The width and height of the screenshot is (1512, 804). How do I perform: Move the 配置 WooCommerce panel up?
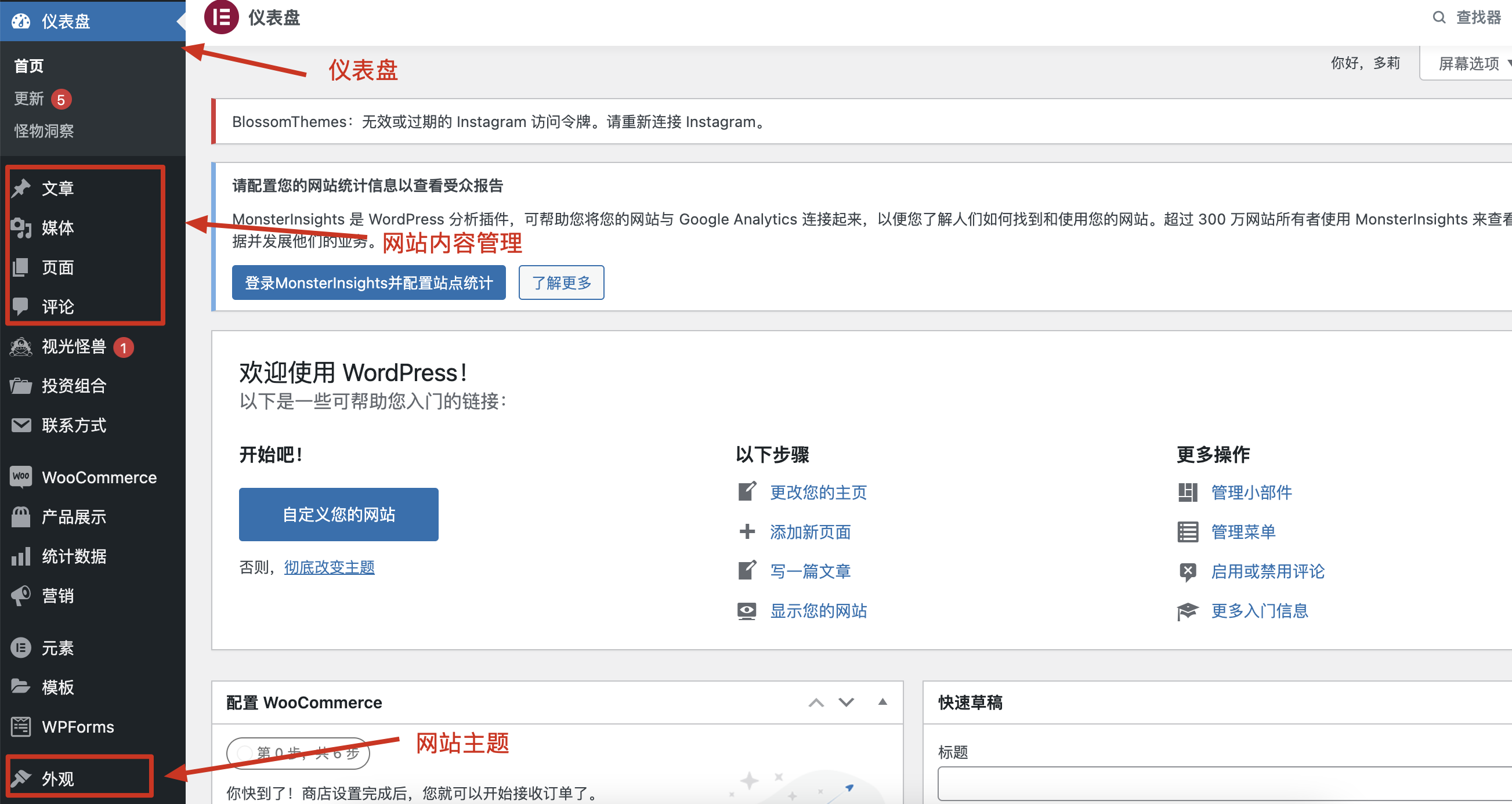(x=816, y=702)
